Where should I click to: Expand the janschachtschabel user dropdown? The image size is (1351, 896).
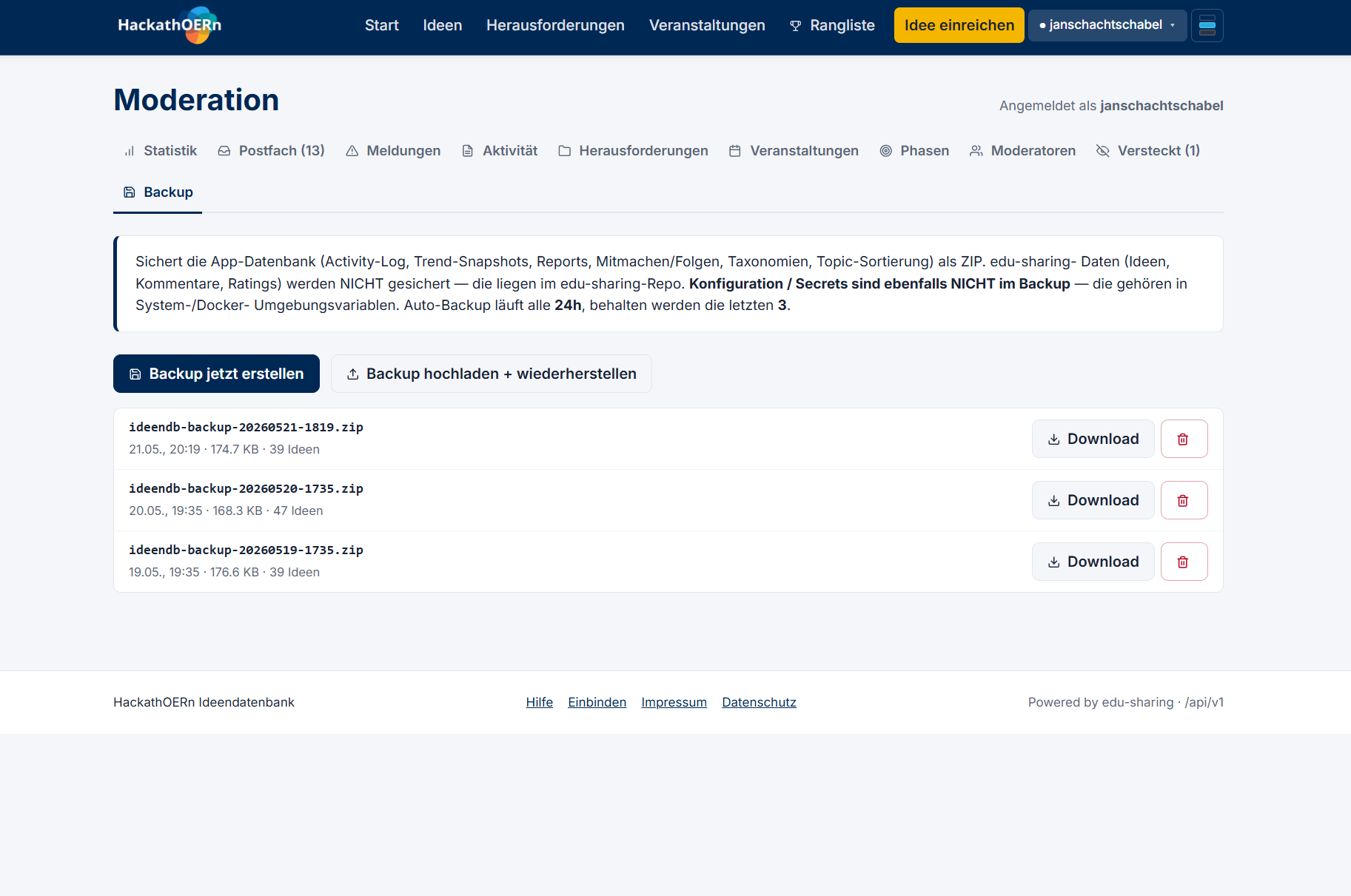coord(1107,25)
